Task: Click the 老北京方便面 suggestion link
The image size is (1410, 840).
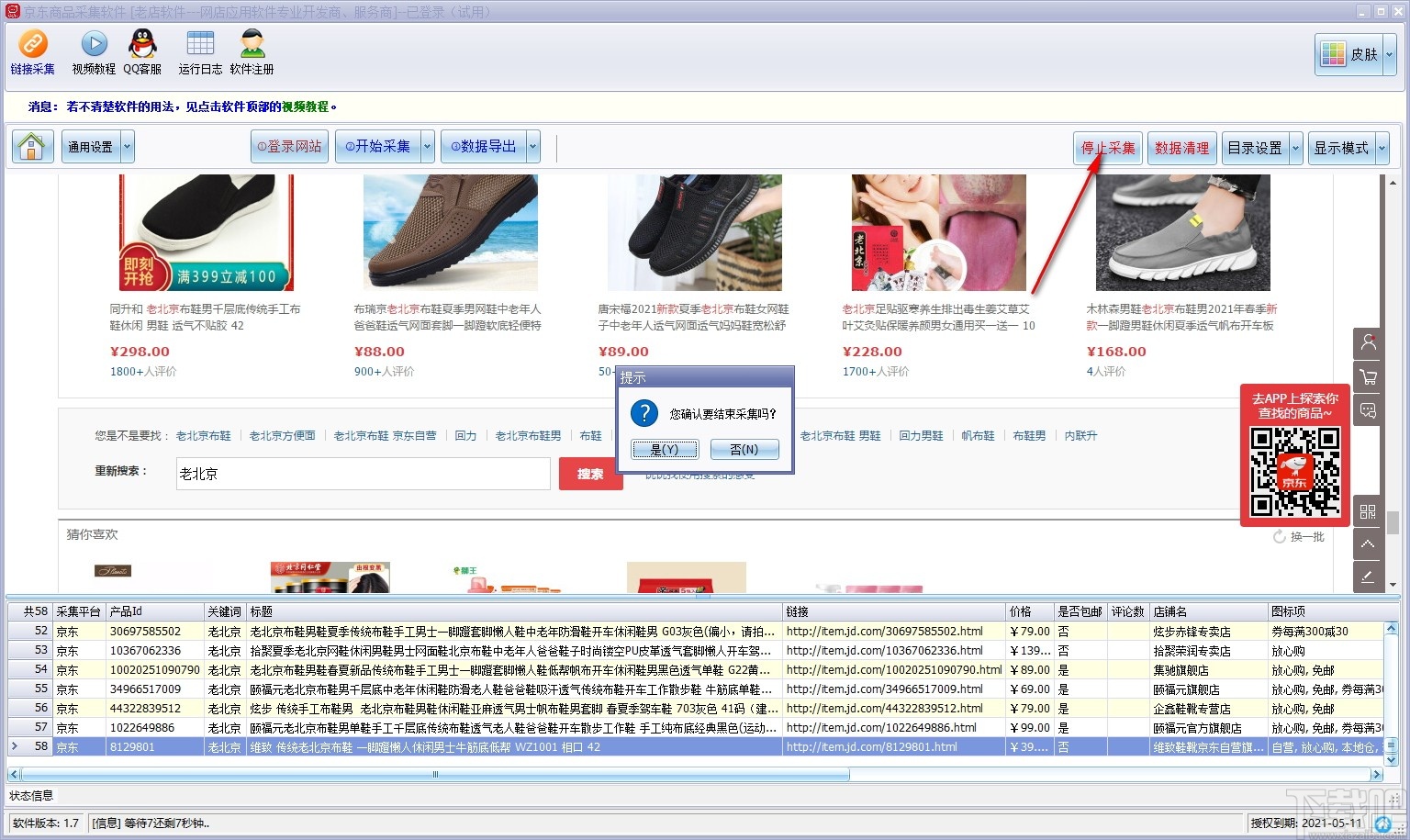Action: [x=283, y=436]
